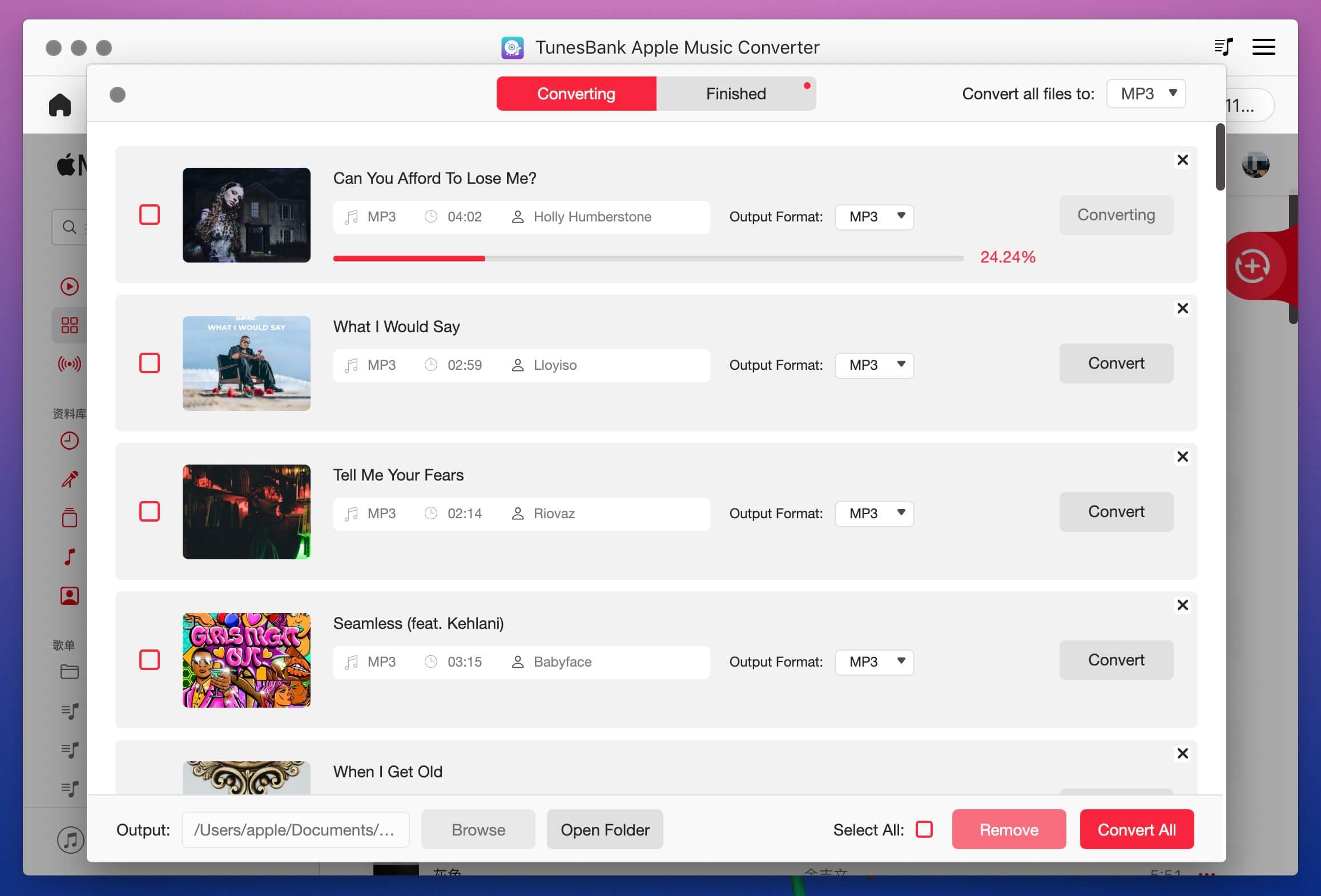1321x896 pixels.
Task: Expand the Convert all files to MP3 dropdown
Action: [1148, 93]
